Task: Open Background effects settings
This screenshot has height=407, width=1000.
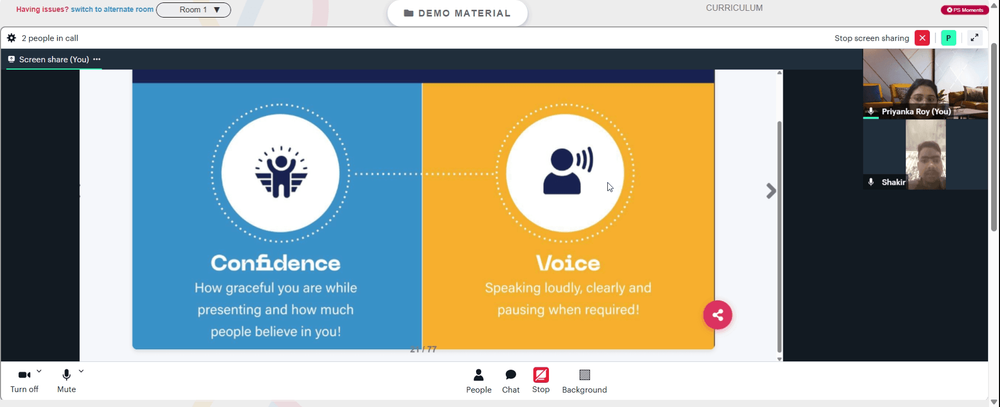Action: coord(584,381)
